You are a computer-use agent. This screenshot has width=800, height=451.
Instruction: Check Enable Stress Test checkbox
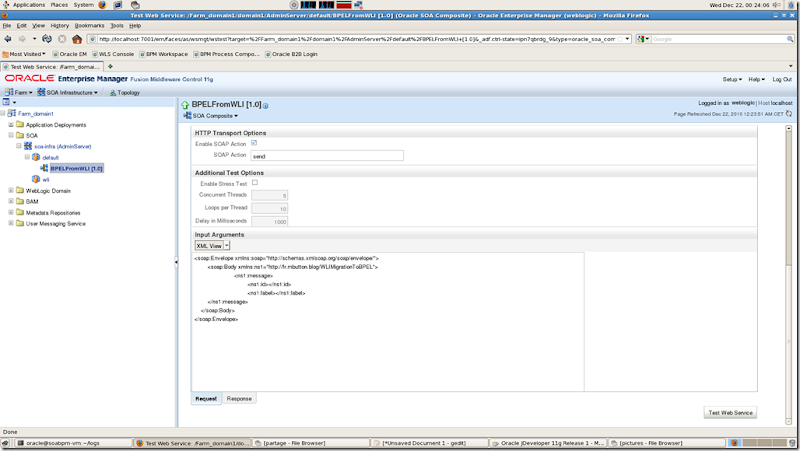click(255, 182)
